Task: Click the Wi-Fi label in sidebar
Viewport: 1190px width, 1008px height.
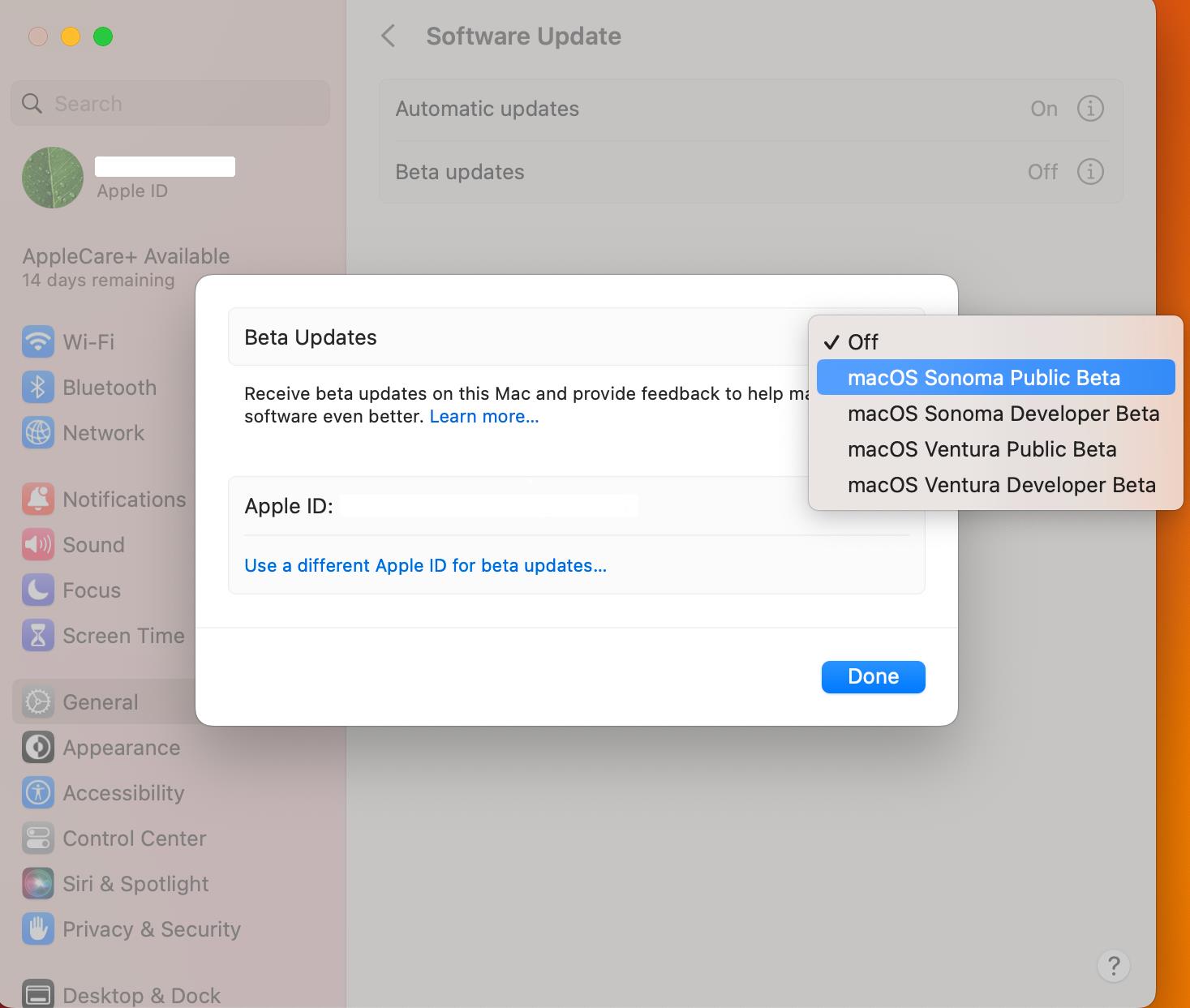Action: pyautogui.click(x=88, y=341)
